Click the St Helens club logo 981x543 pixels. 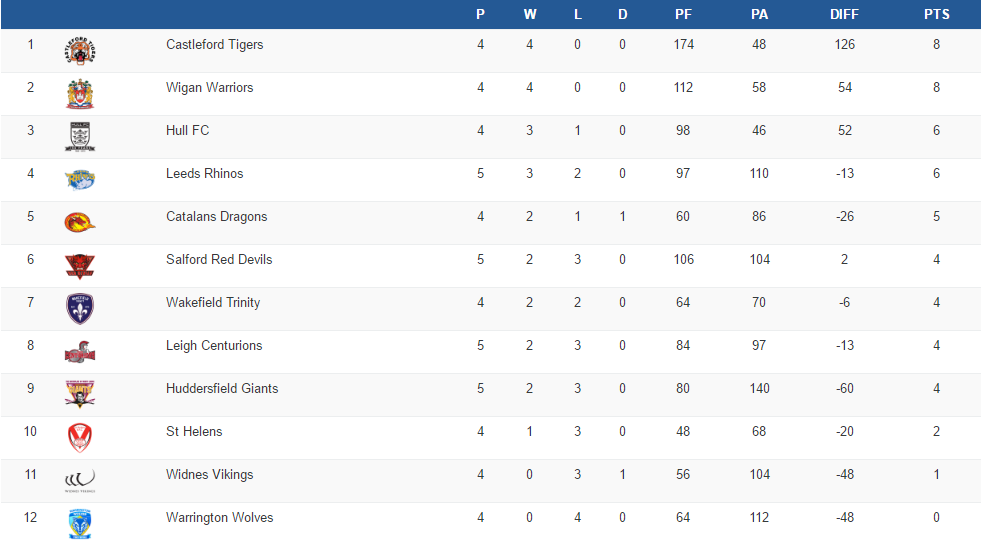(x=80, y=438)
